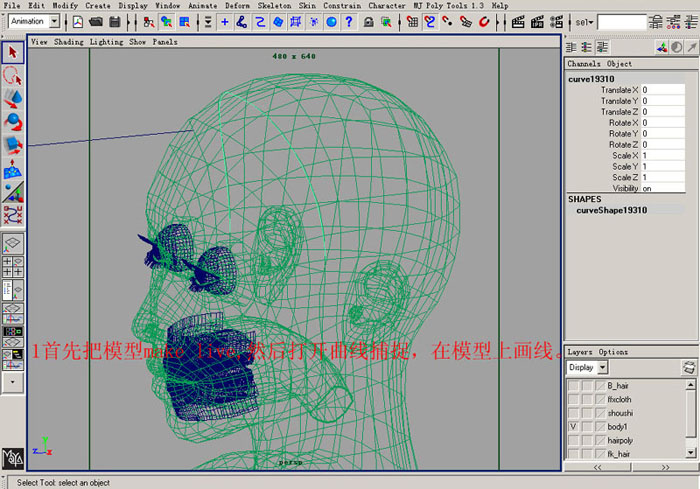Select the curveShape19310 shape entry
Screen dimensions: 700x489
[611, 210]
